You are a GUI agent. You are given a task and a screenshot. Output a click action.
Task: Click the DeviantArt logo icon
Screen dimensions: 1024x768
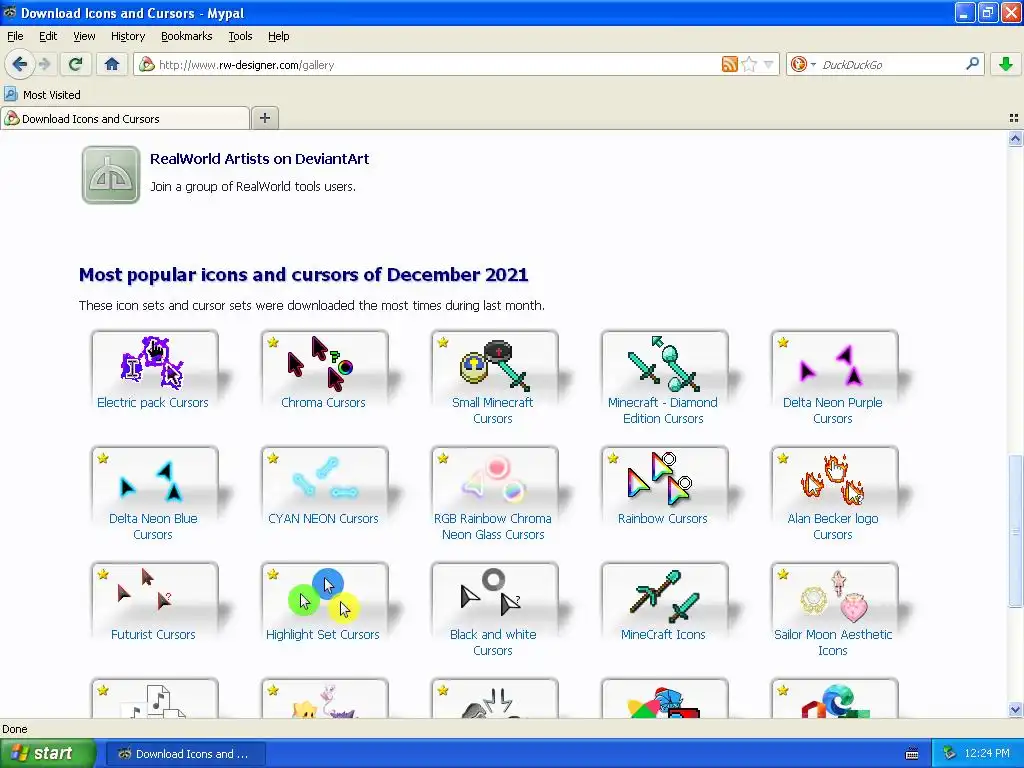[x=111, y=175]
